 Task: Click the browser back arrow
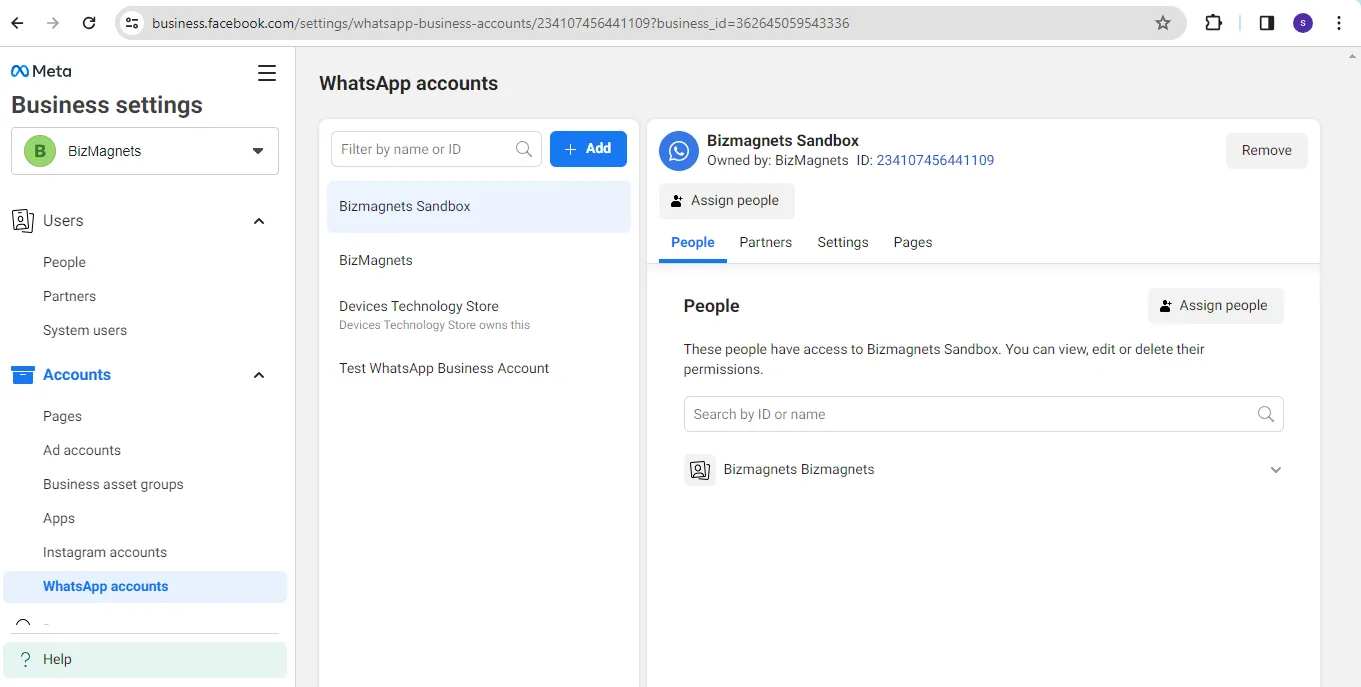[x=17, y=23]
